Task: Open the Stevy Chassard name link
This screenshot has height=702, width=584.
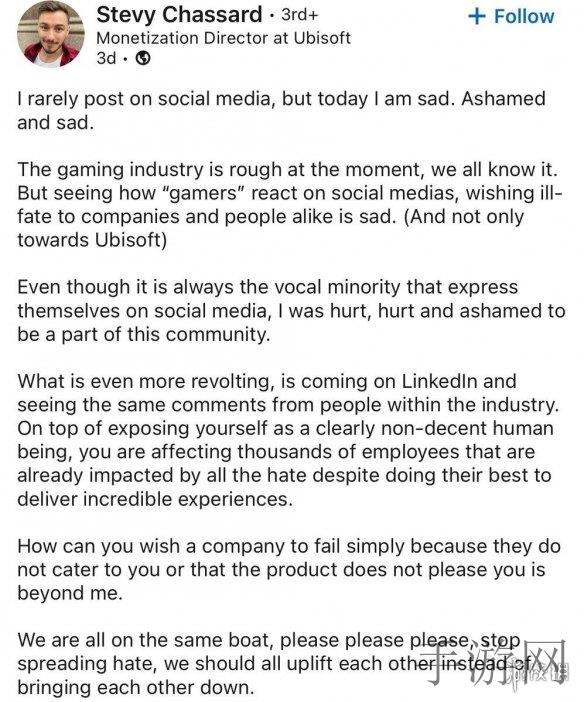Action: point(179,15)
